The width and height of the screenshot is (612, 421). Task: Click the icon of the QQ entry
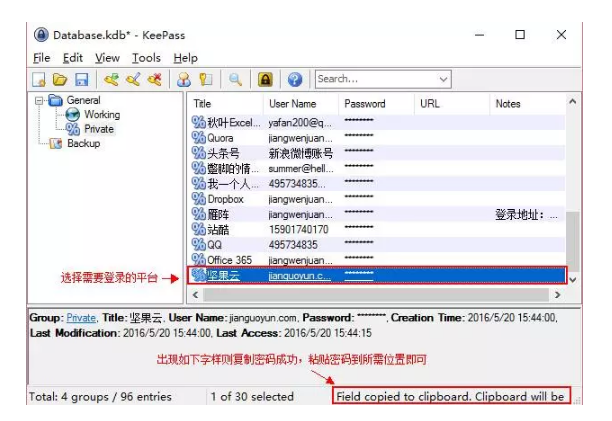(198, 245)
